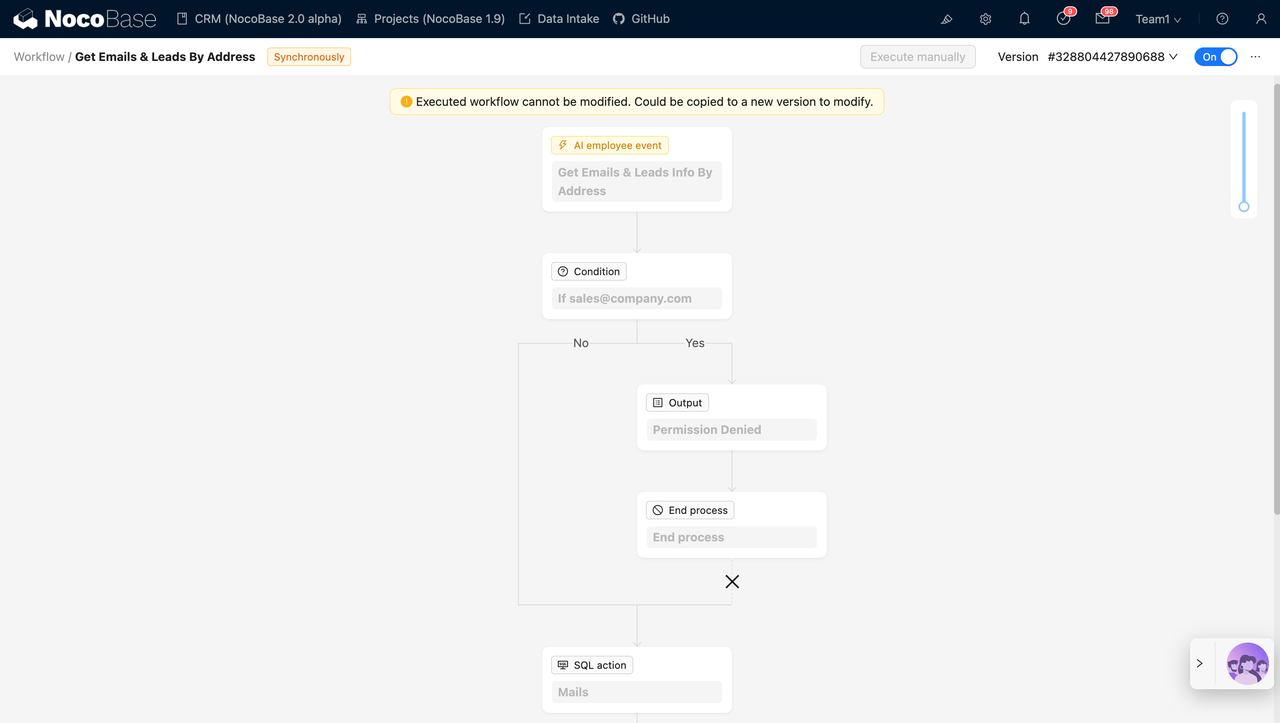Screen dimensions: 1280x723
Task: Click the canvas zoom slider handle
Action: click(x=1244, y=207)
